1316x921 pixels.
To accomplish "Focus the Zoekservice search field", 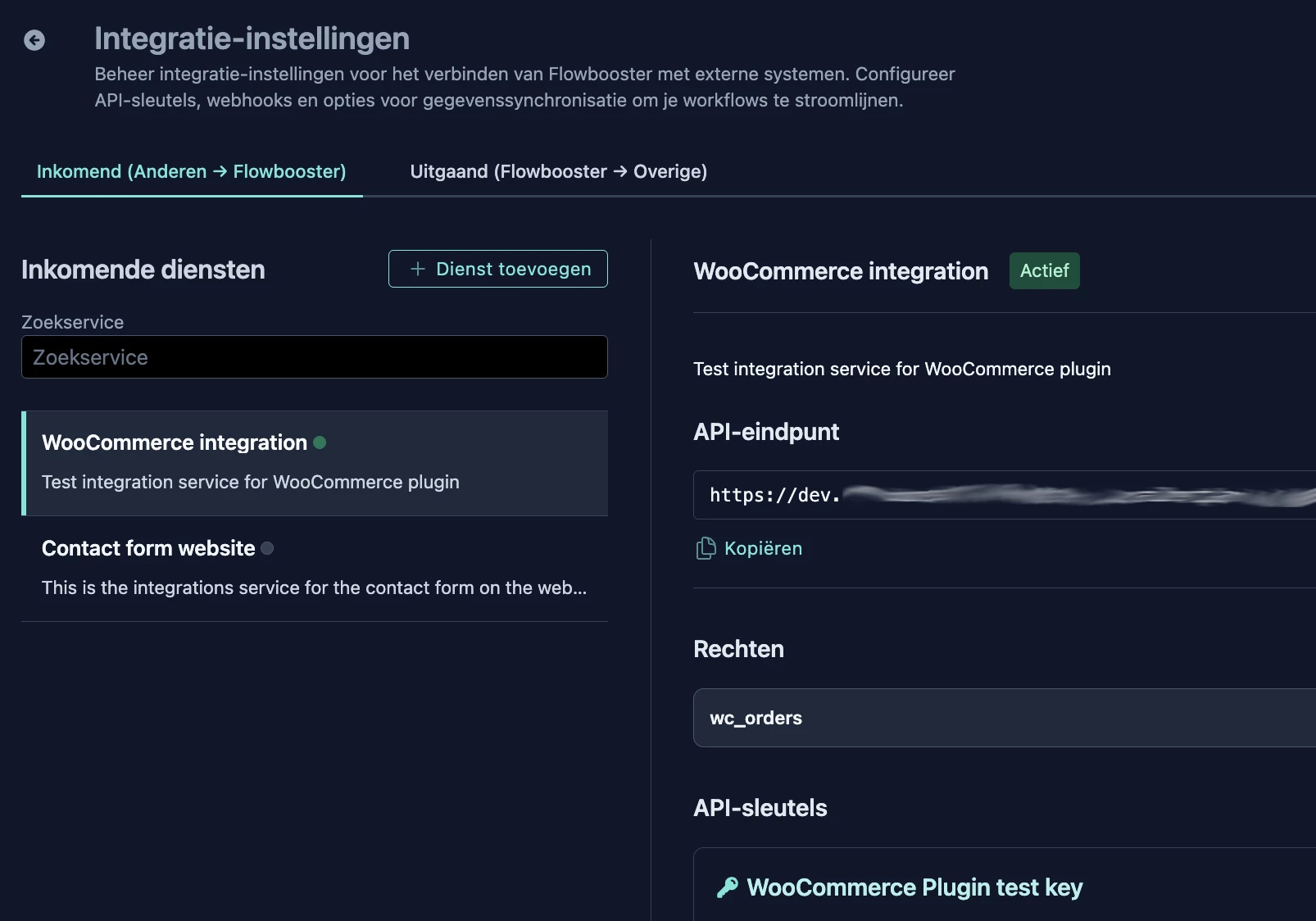I will (x=315, y=357).
